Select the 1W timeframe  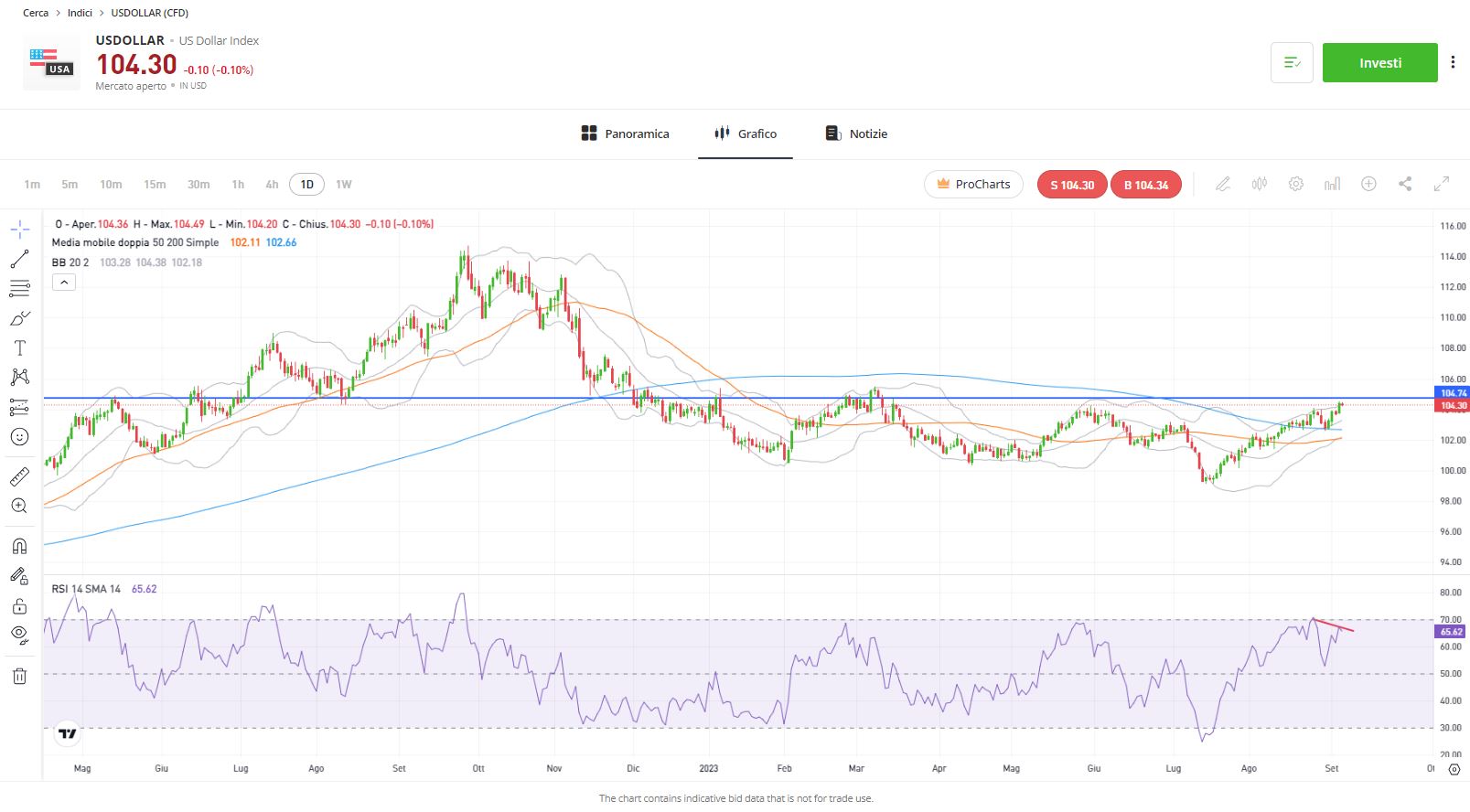click(343, 184)
